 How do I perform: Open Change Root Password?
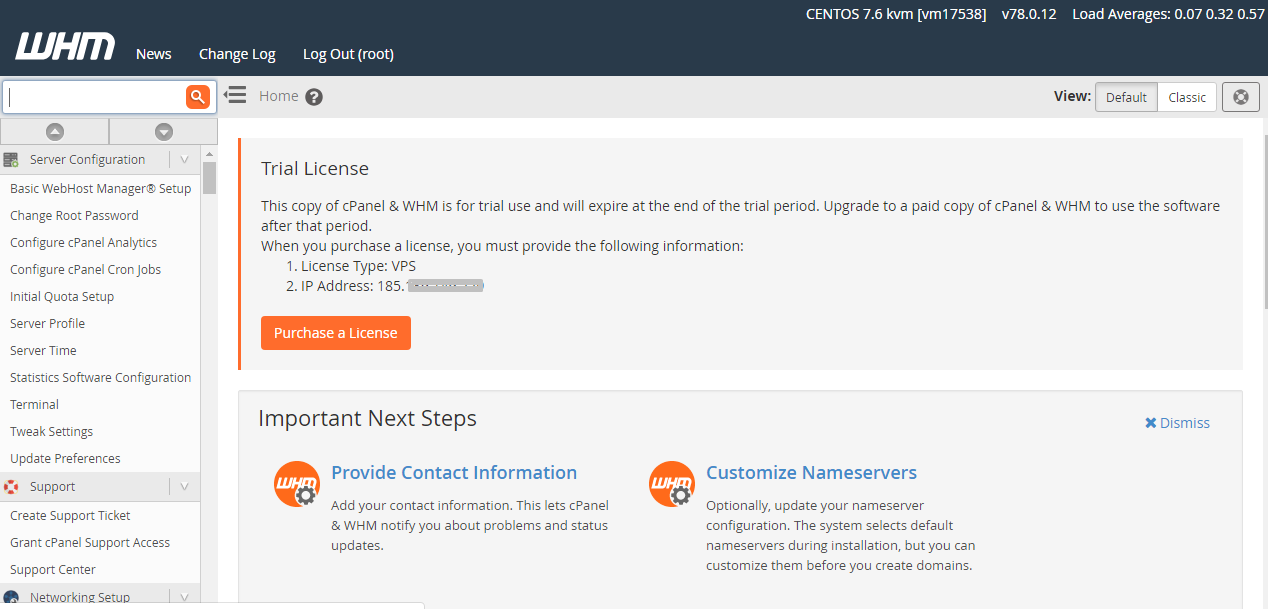tap(74, 215)
